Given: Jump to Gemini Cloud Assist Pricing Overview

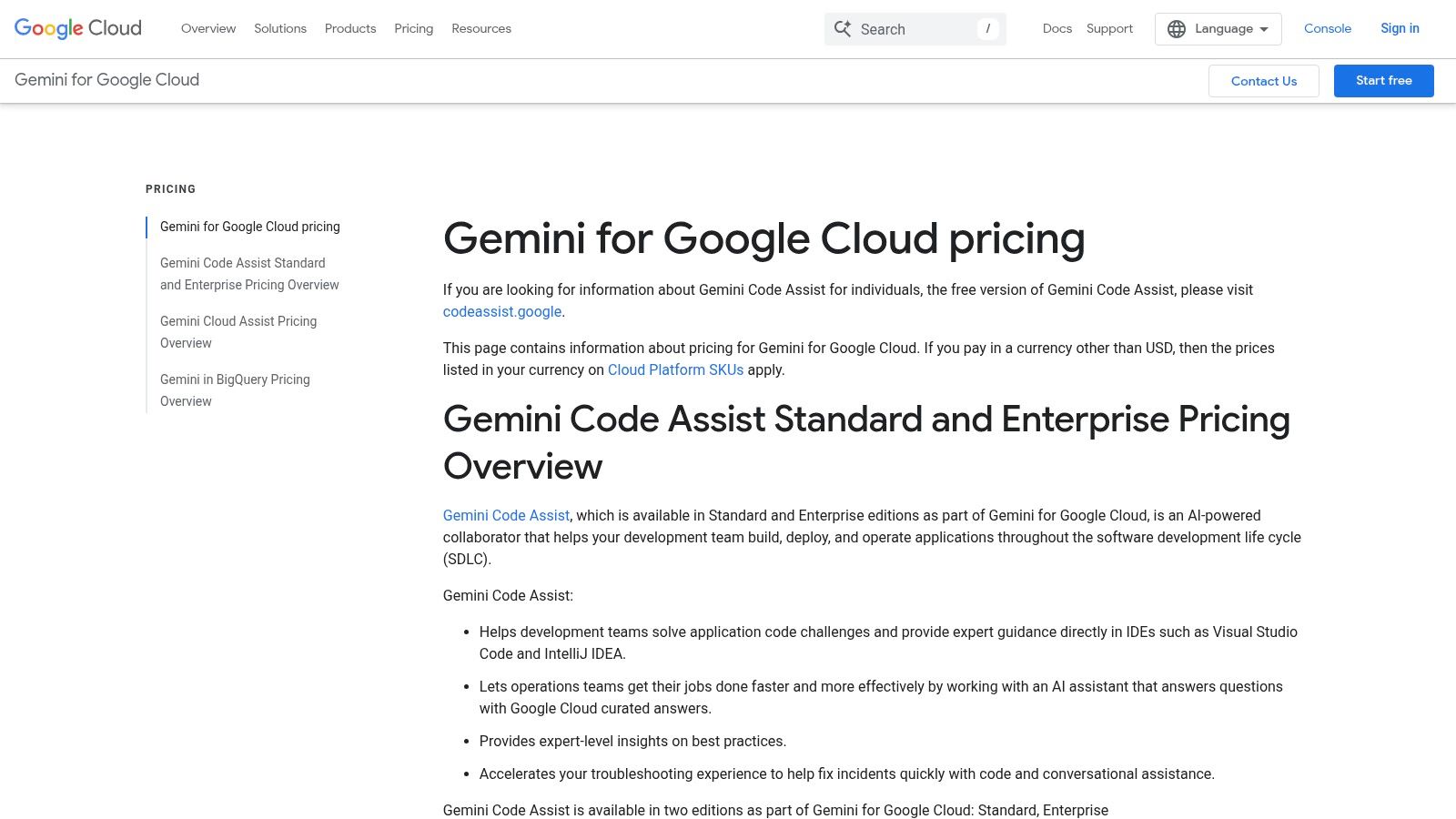Looking at the screenshot, I should (238, 331).
